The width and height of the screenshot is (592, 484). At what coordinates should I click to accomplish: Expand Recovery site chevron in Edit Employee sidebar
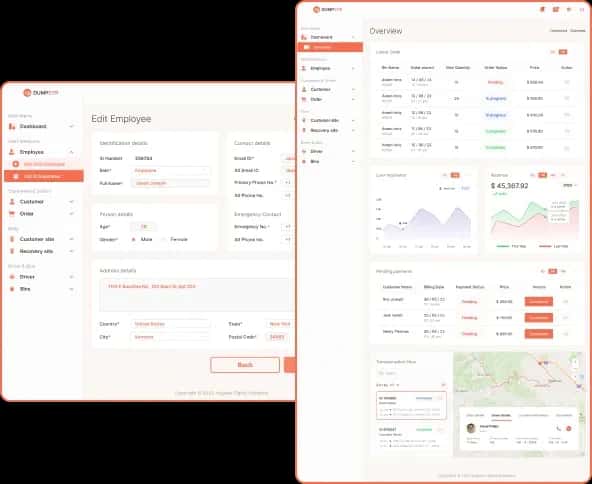pos(71,251)
